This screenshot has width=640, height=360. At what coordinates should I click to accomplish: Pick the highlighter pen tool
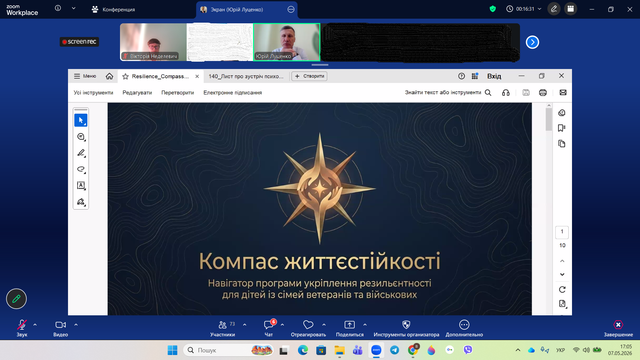click(x=81, y=153)
